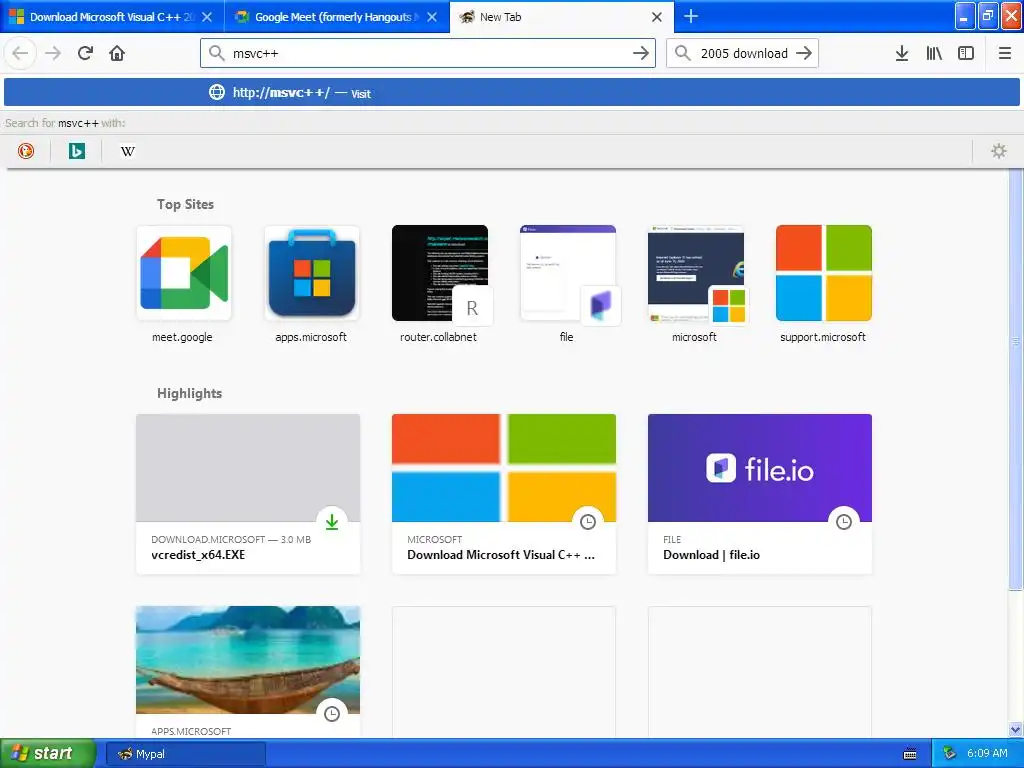Click the scrollbar down arrow
Viewport: 1024px width, 768px height.
tap(1016, 729)
